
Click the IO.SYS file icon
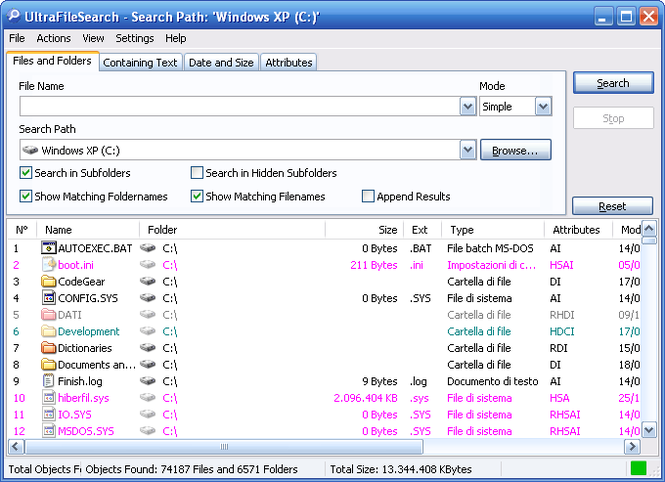pos(49,414)
